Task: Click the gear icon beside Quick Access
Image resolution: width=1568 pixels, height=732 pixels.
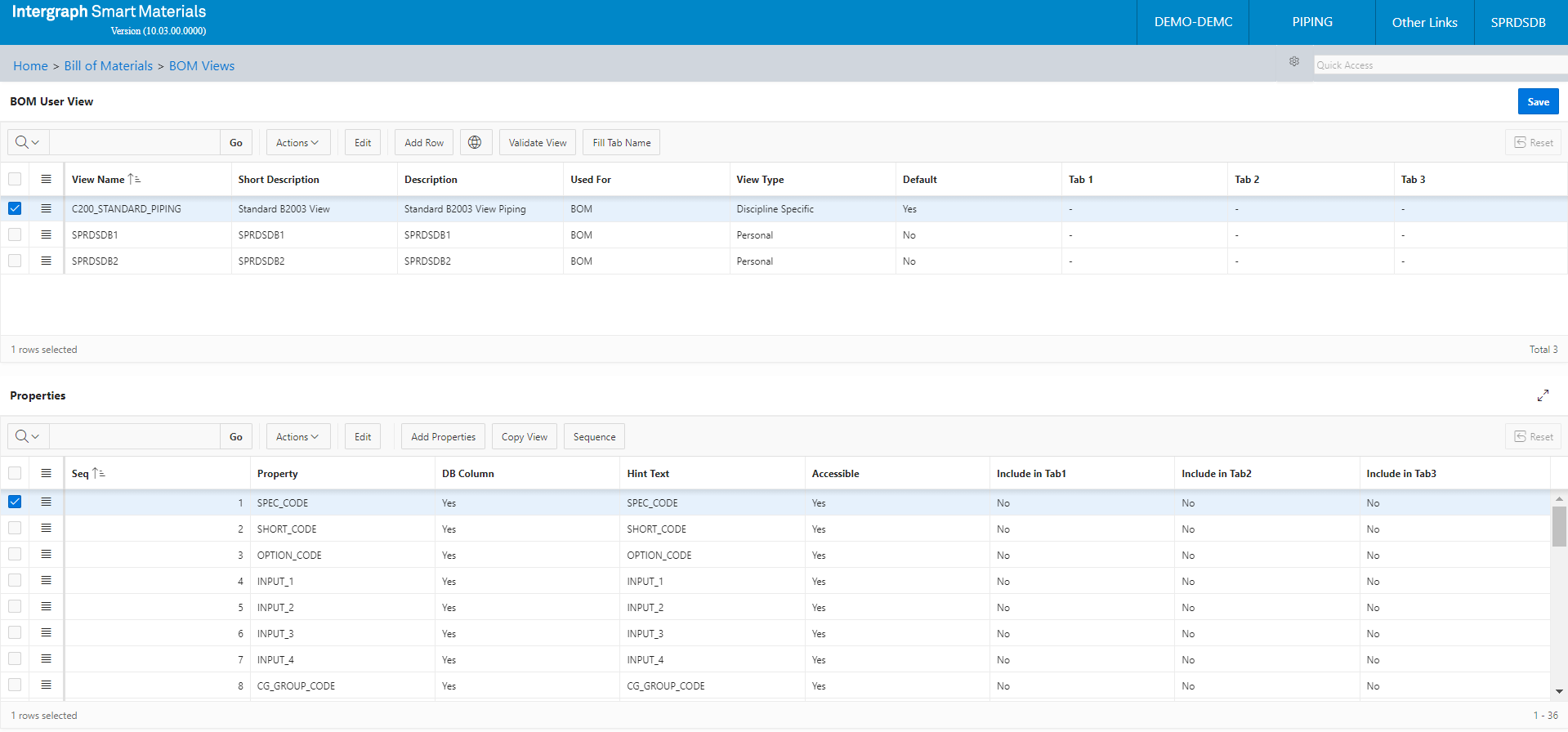Action: tap(1294, 62)
